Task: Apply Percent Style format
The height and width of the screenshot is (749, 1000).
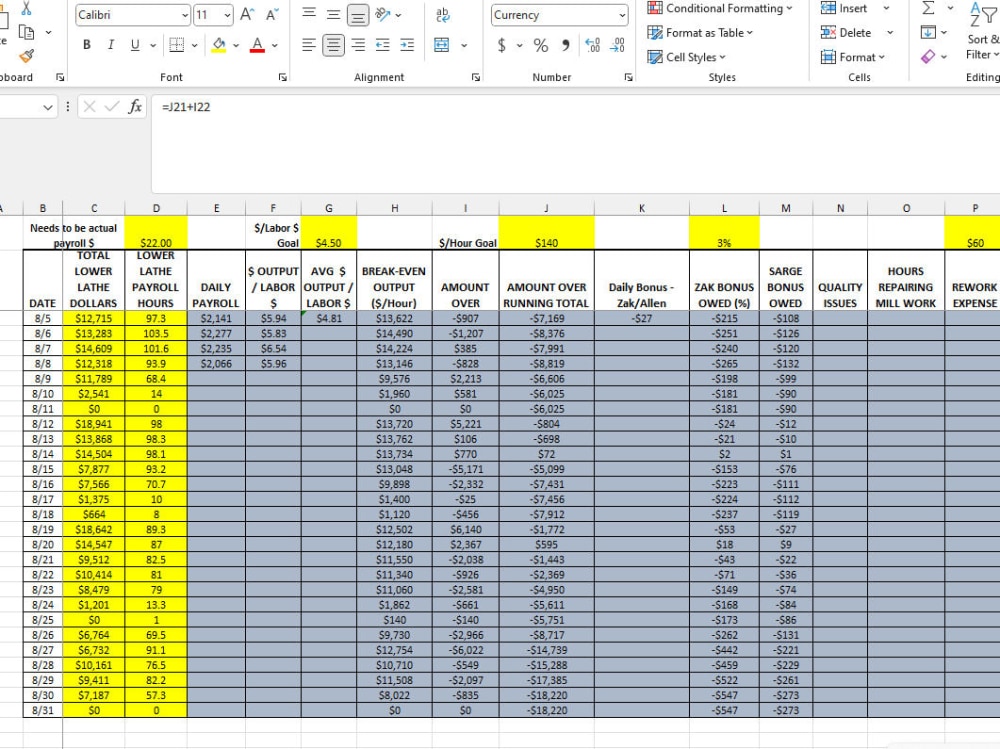Action: 541,45
